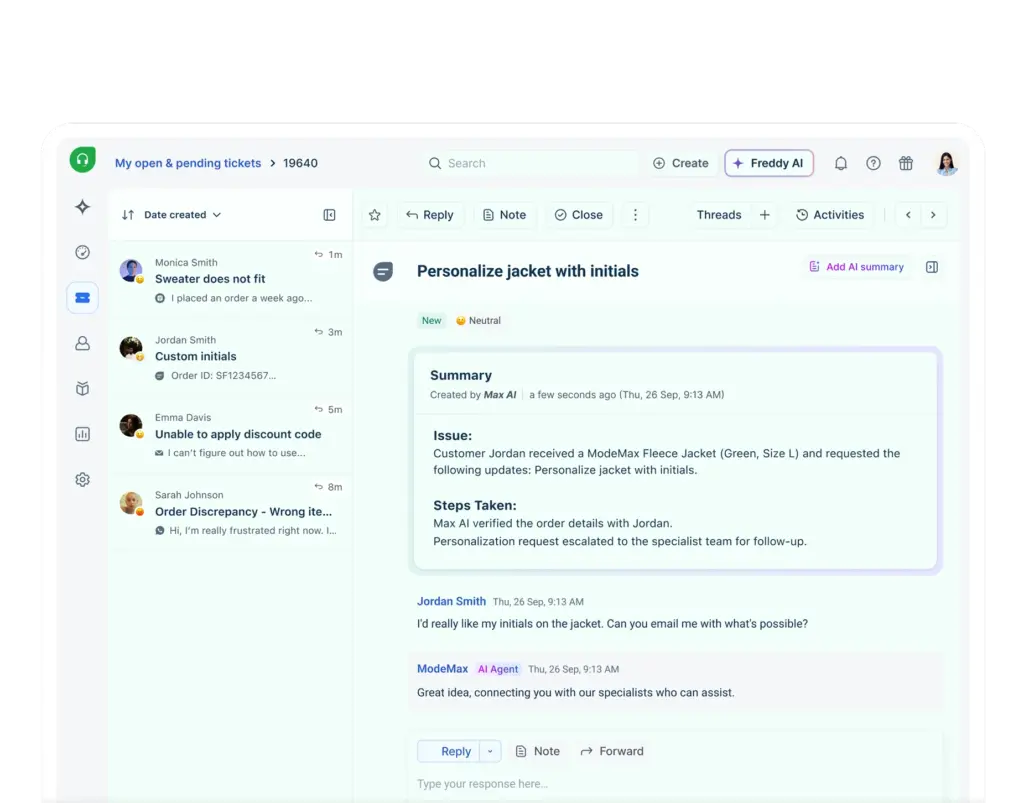Click the AI Agent badge
1024x803 pixels.
[x=498, y=669]
